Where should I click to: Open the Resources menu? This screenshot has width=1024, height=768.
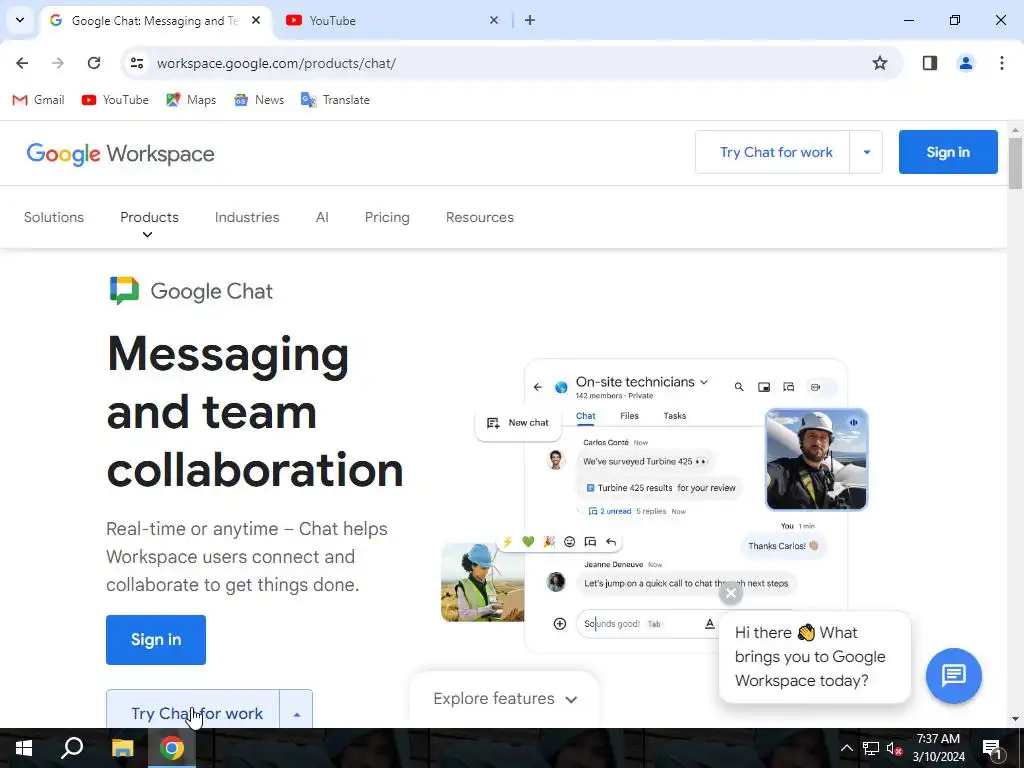click(x=479, y=217)
